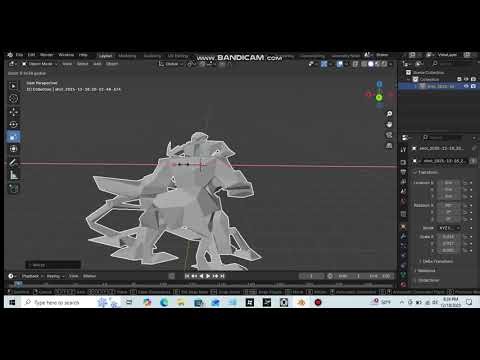Open the Object Constraints properties tab icon

(x=403, y=265)
